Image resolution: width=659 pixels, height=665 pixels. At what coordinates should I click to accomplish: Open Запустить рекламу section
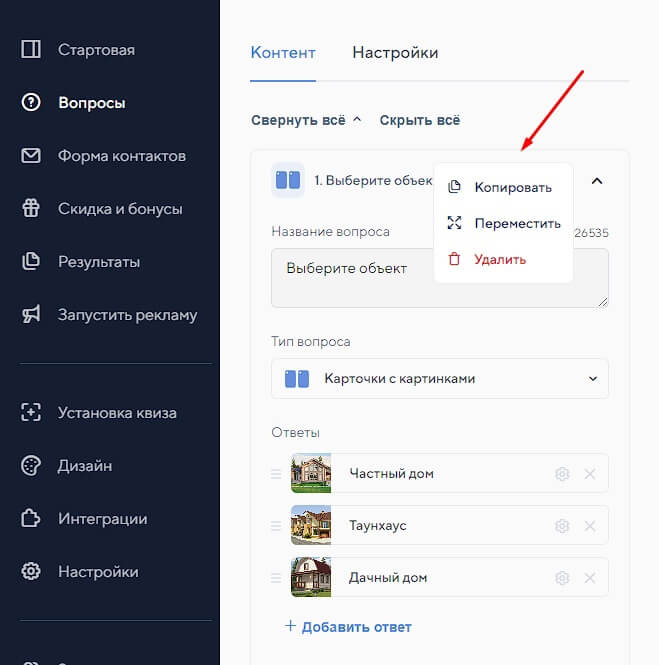coord(127,315)
